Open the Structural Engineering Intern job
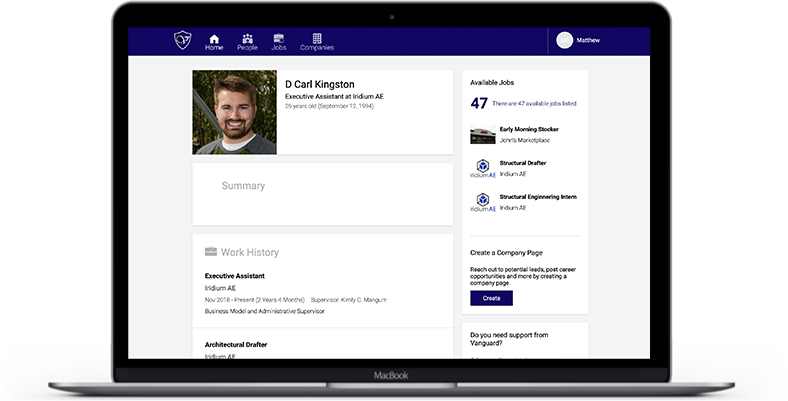Image resolution: width=788 pixels, height=401 pixels. [x=538, y=197]
